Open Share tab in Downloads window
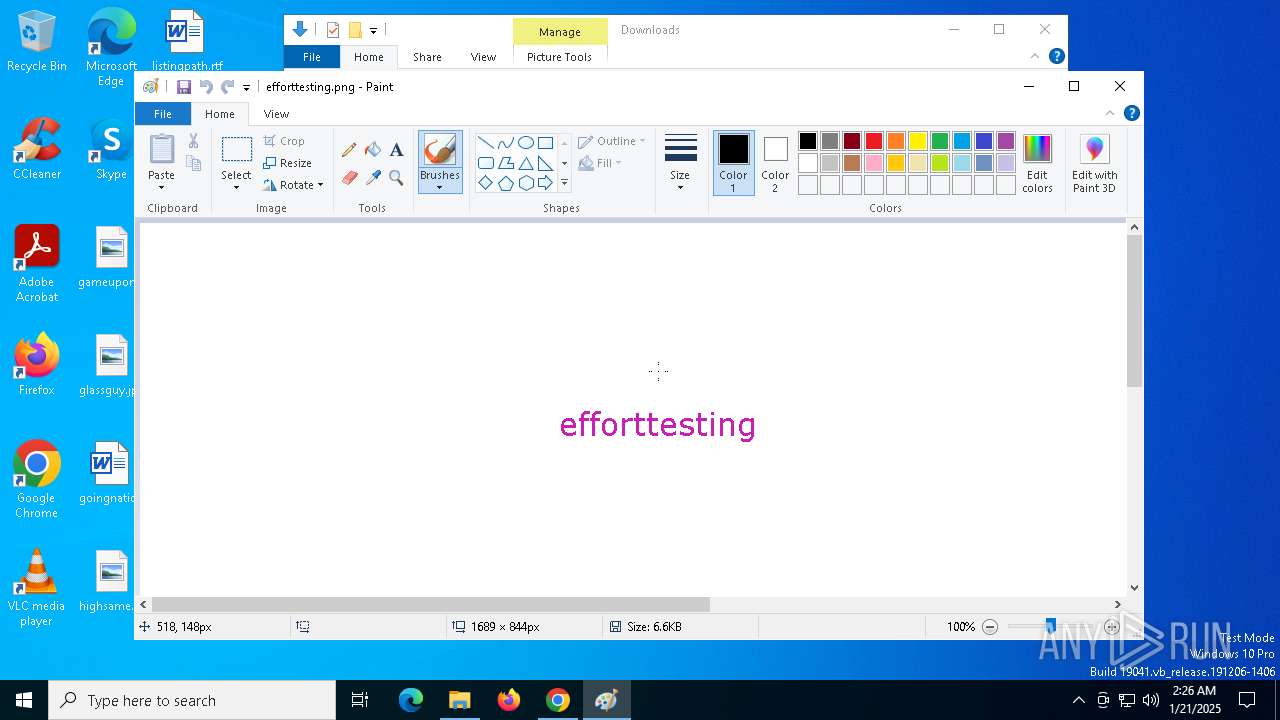The height and width of the screenshot is (720, 1280). point(427,57)
